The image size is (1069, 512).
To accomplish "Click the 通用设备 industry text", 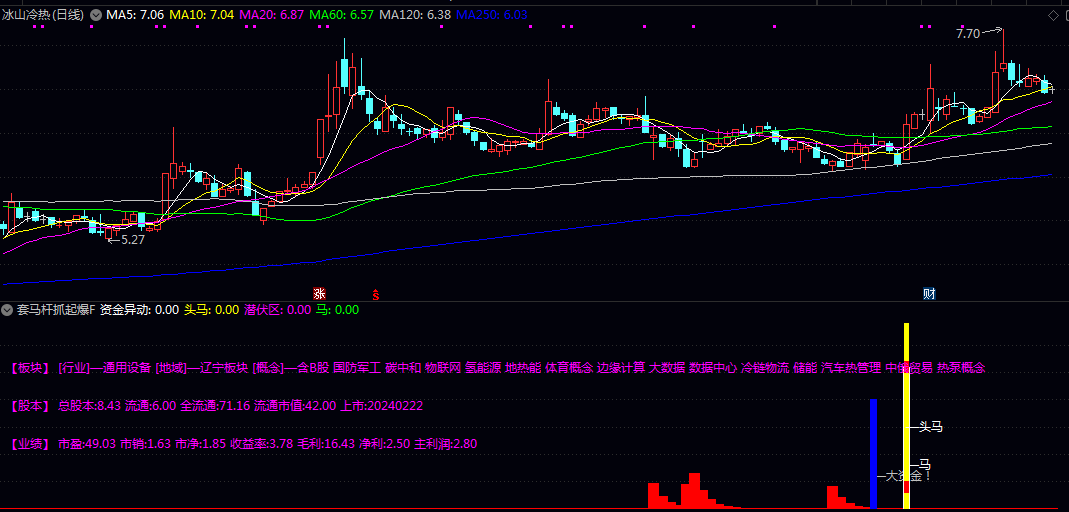I will pyautogui.click(x=127, y=368).
